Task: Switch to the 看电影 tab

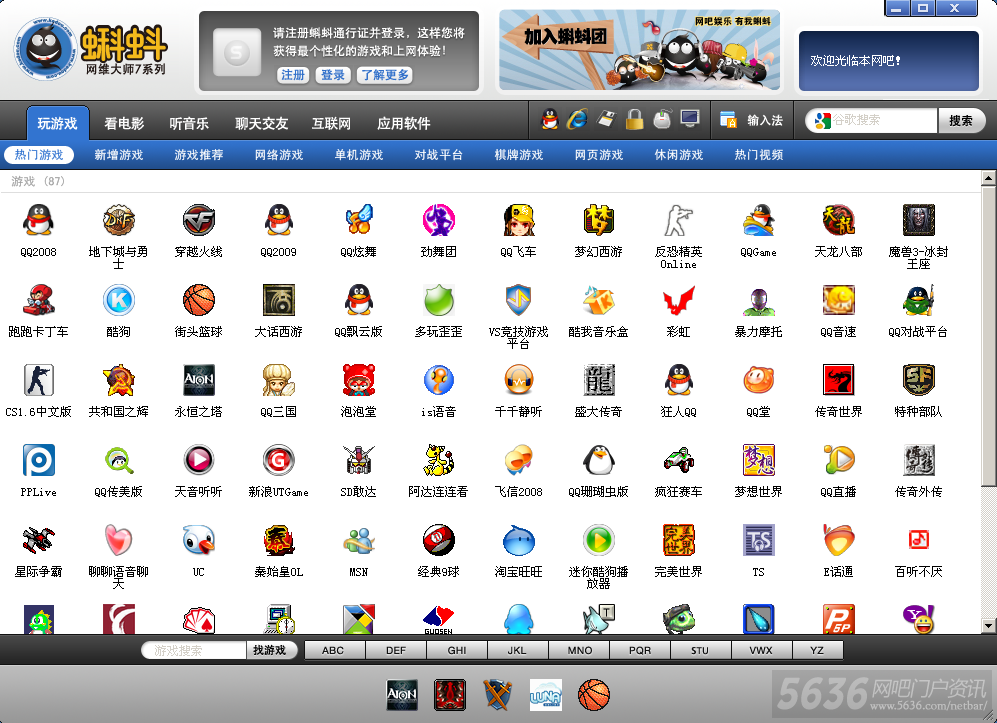Action: [x=124, y=123]
